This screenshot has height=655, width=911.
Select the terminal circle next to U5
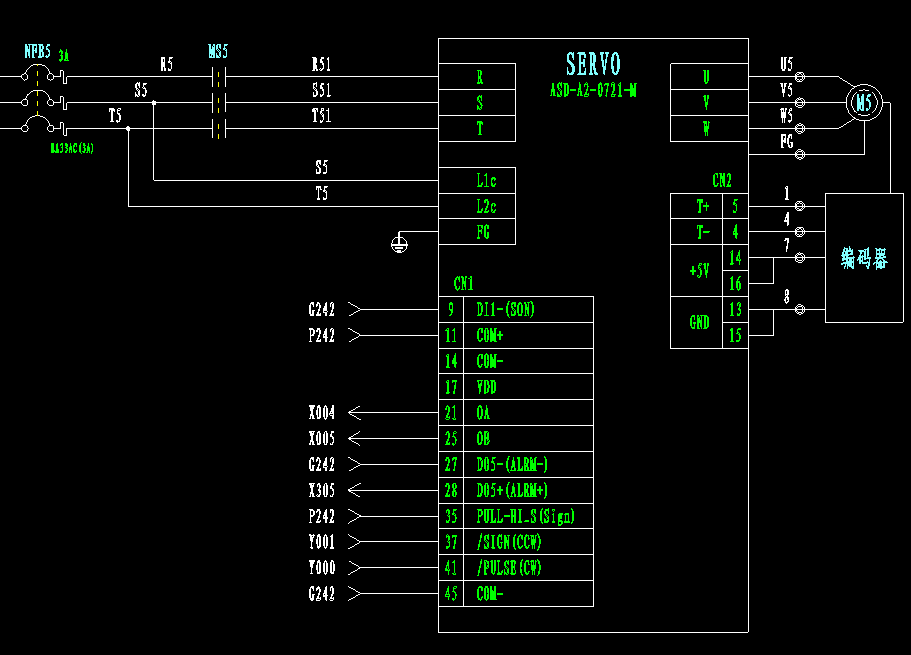[801, 76]
